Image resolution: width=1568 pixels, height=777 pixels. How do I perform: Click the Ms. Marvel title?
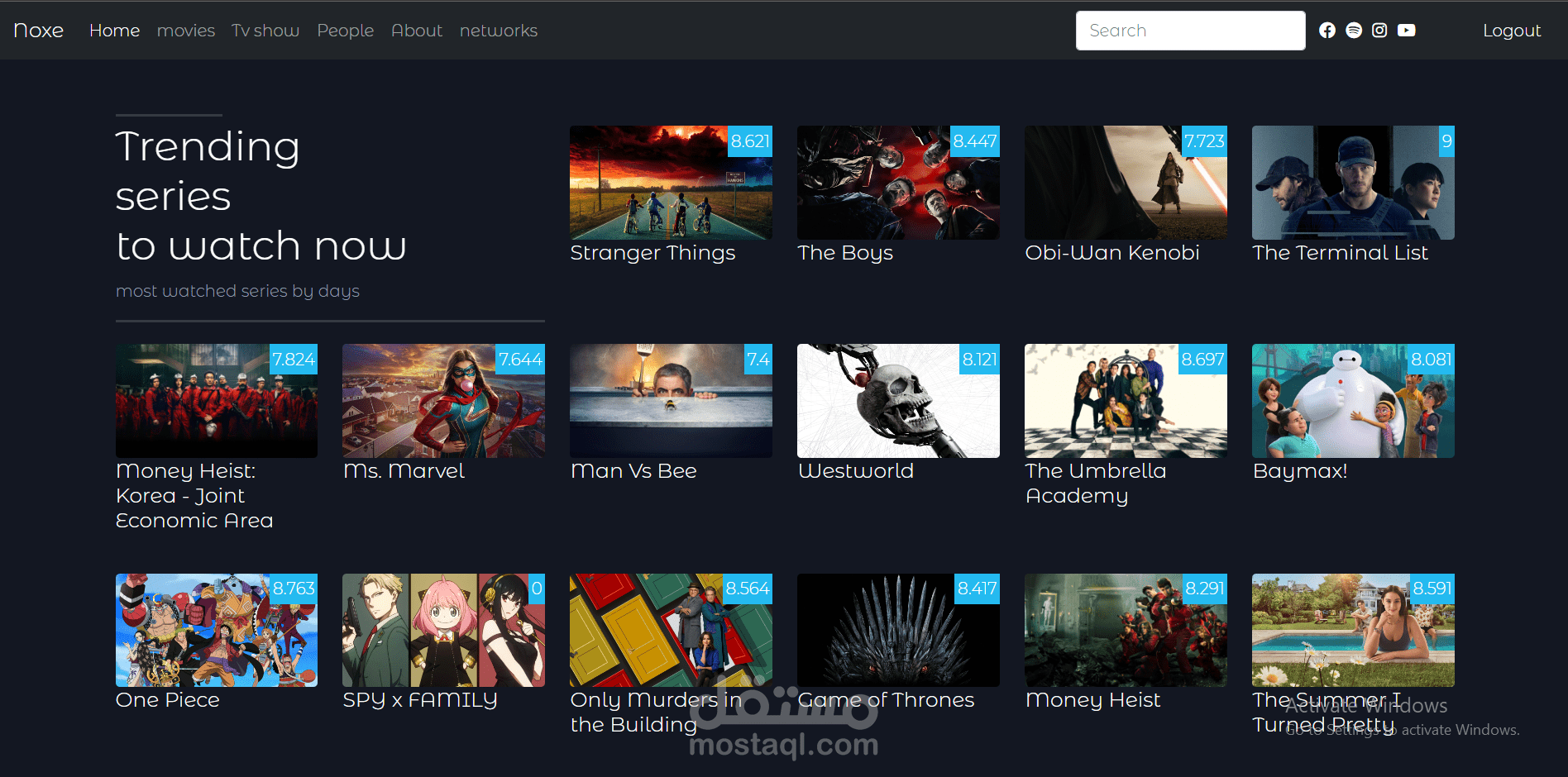[x=404, y=471]
